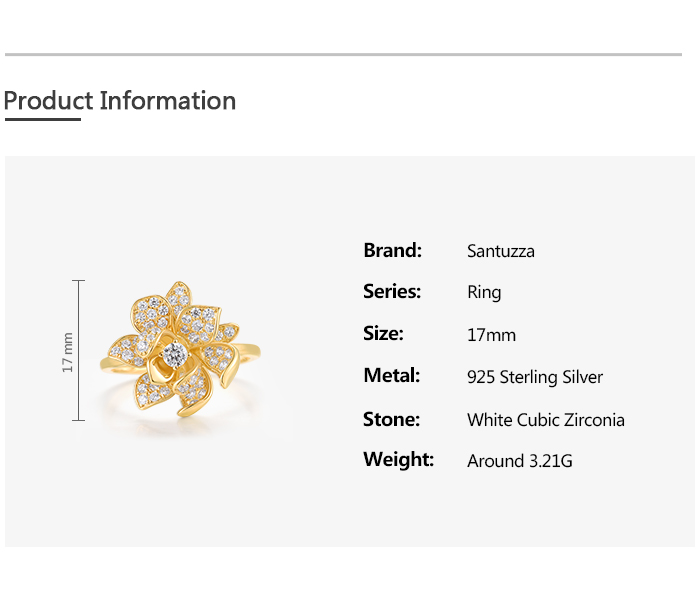Select the Brand: label
Image resolution: width=700 pixels, height=607 pixels.
click(x=392, y=250)
